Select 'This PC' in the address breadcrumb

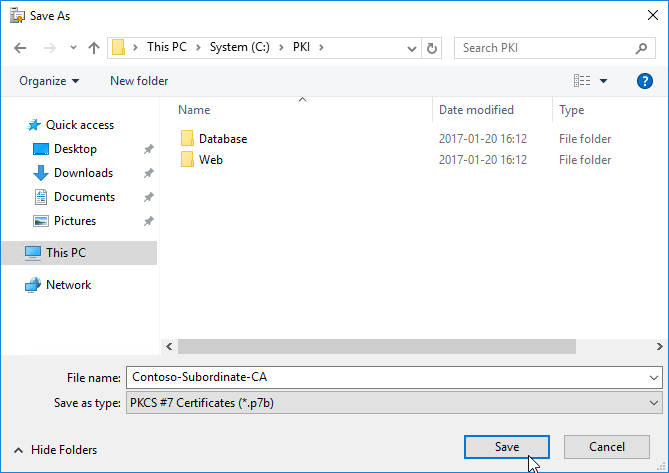tap(167, 47)
